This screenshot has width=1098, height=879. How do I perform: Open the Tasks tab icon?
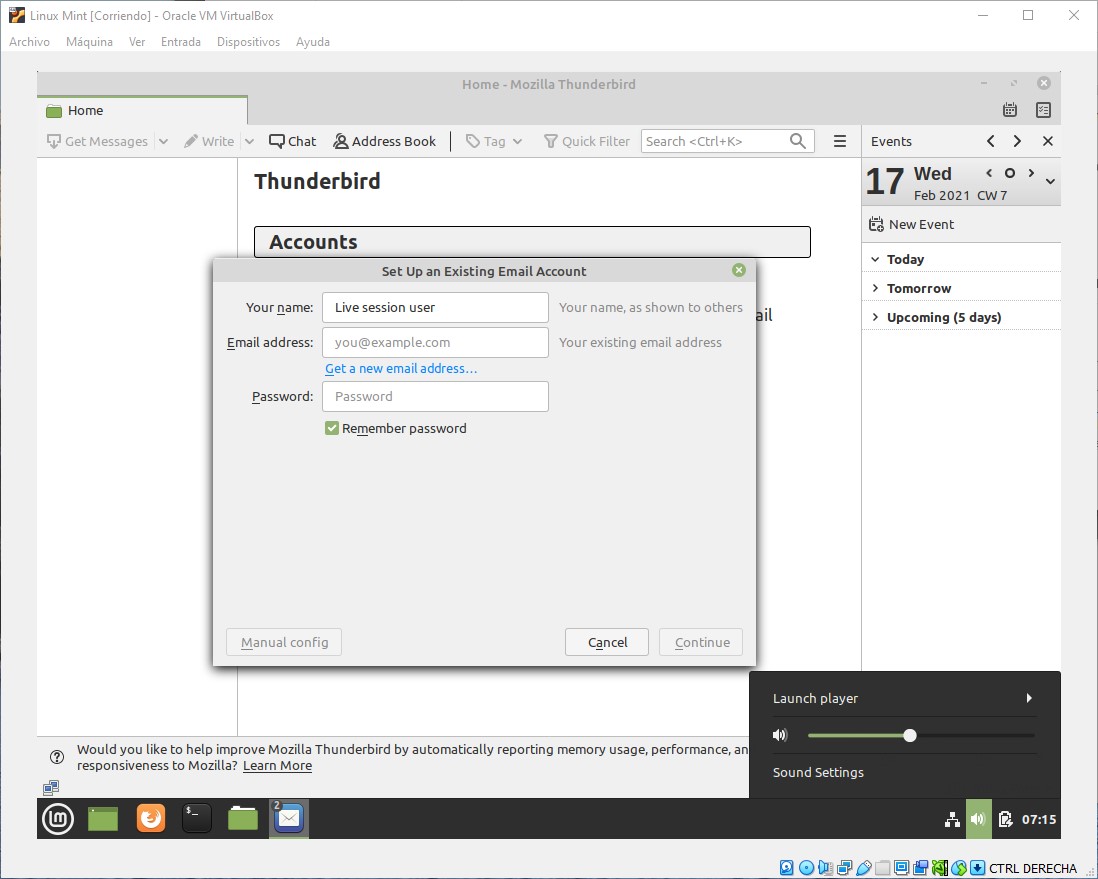[x=1043, y=110]
